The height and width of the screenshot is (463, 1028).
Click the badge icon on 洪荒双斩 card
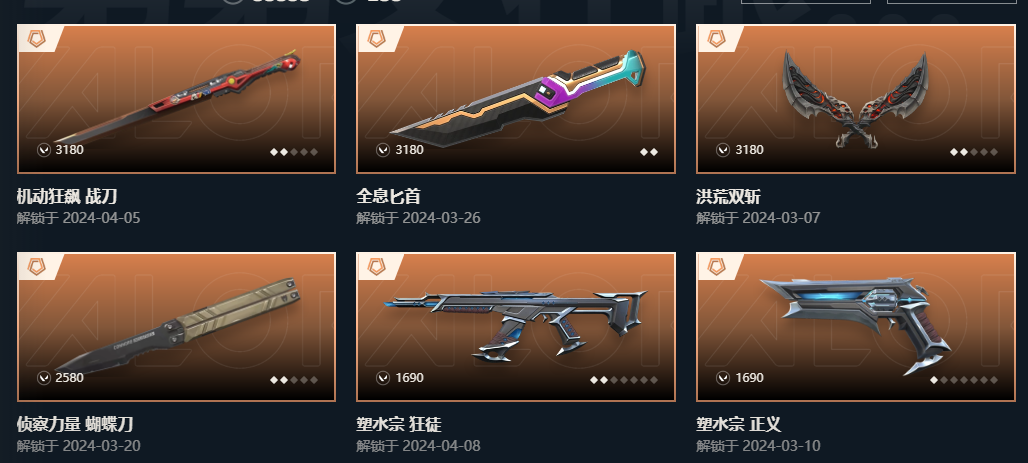tap(716, 39)
